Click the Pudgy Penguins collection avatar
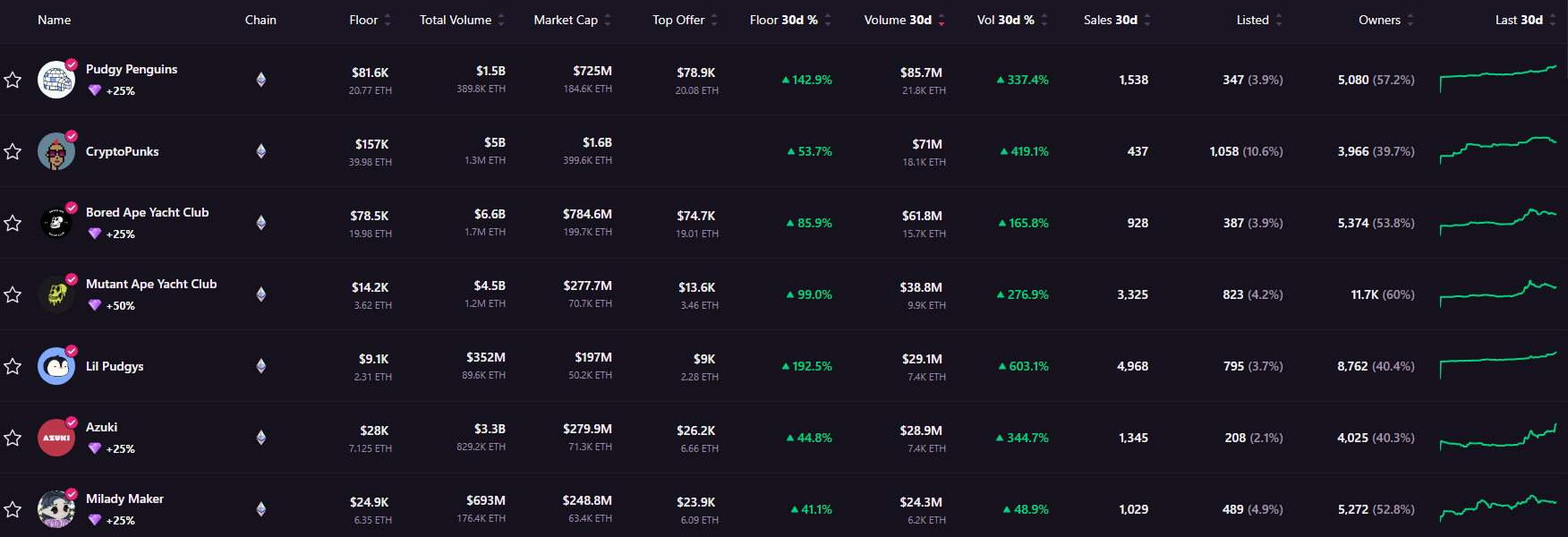The image size is (1568, 537). pyautogui.click(x=56, y=80)
